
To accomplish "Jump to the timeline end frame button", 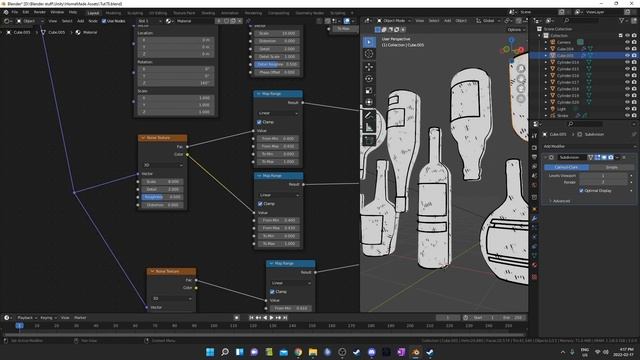I will click(x=285, y=318).
